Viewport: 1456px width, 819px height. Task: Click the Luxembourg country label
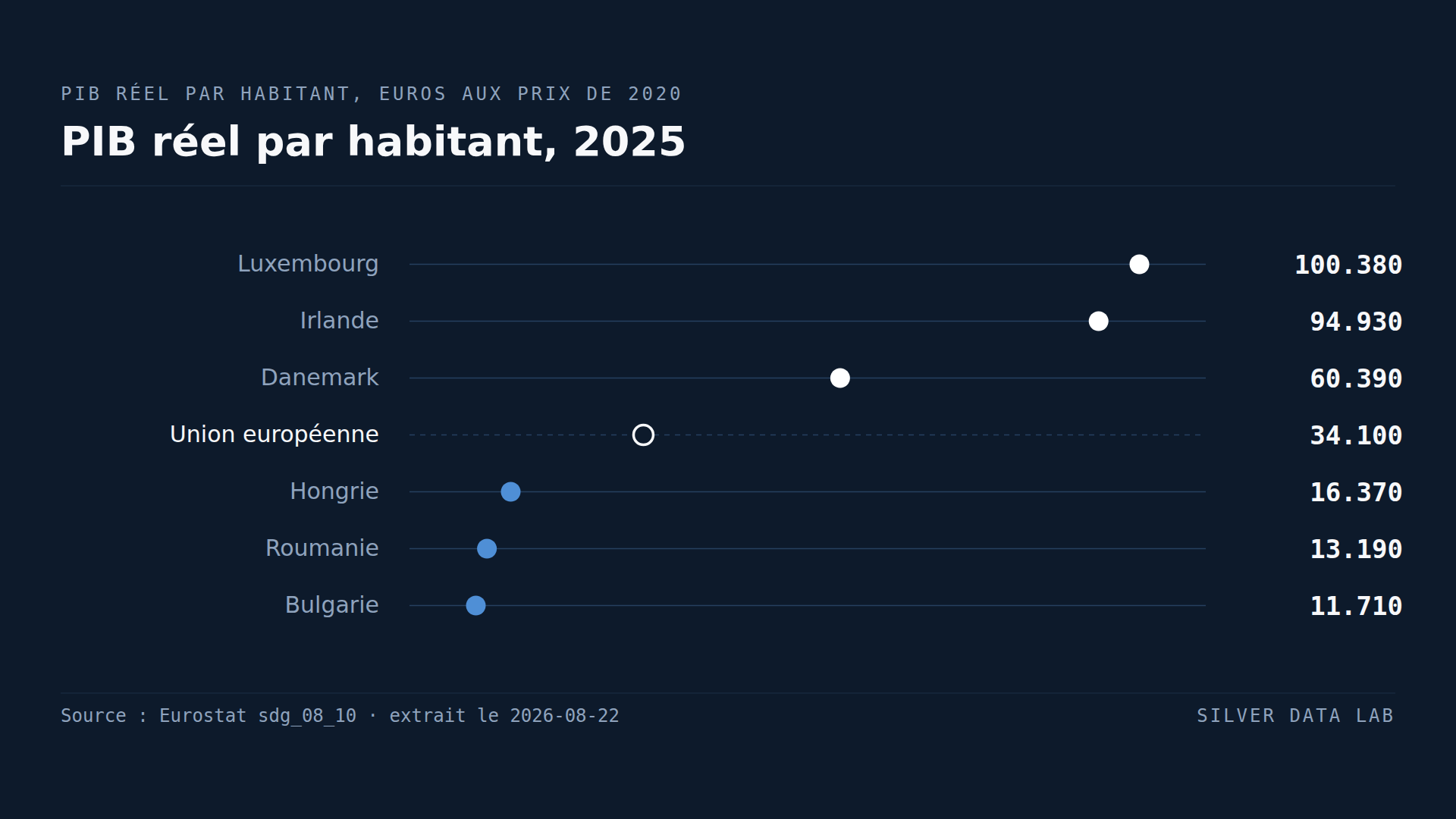click(x=308, y=264)
